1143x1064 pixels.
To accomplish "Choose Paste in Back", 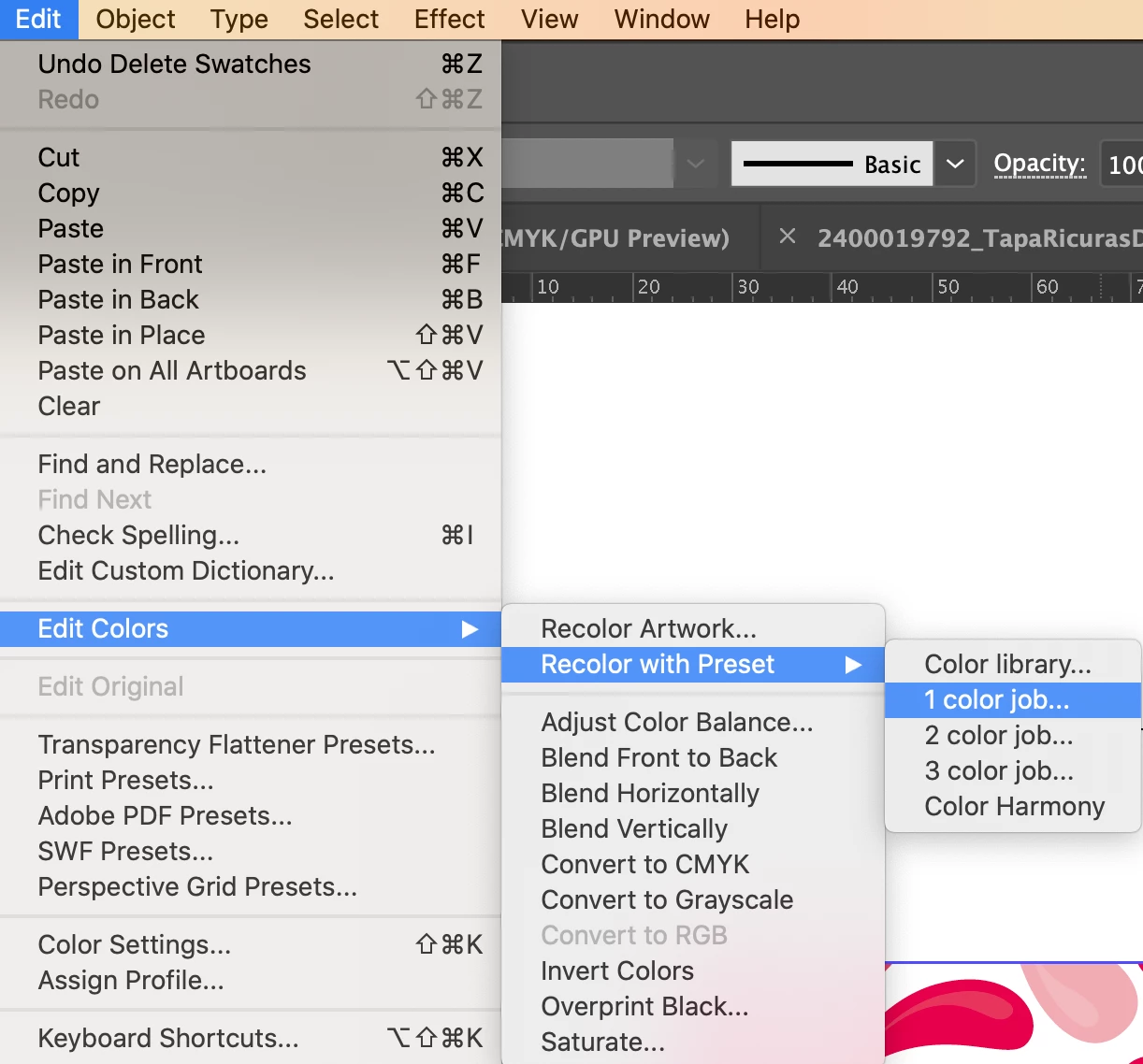I will 251,299.
